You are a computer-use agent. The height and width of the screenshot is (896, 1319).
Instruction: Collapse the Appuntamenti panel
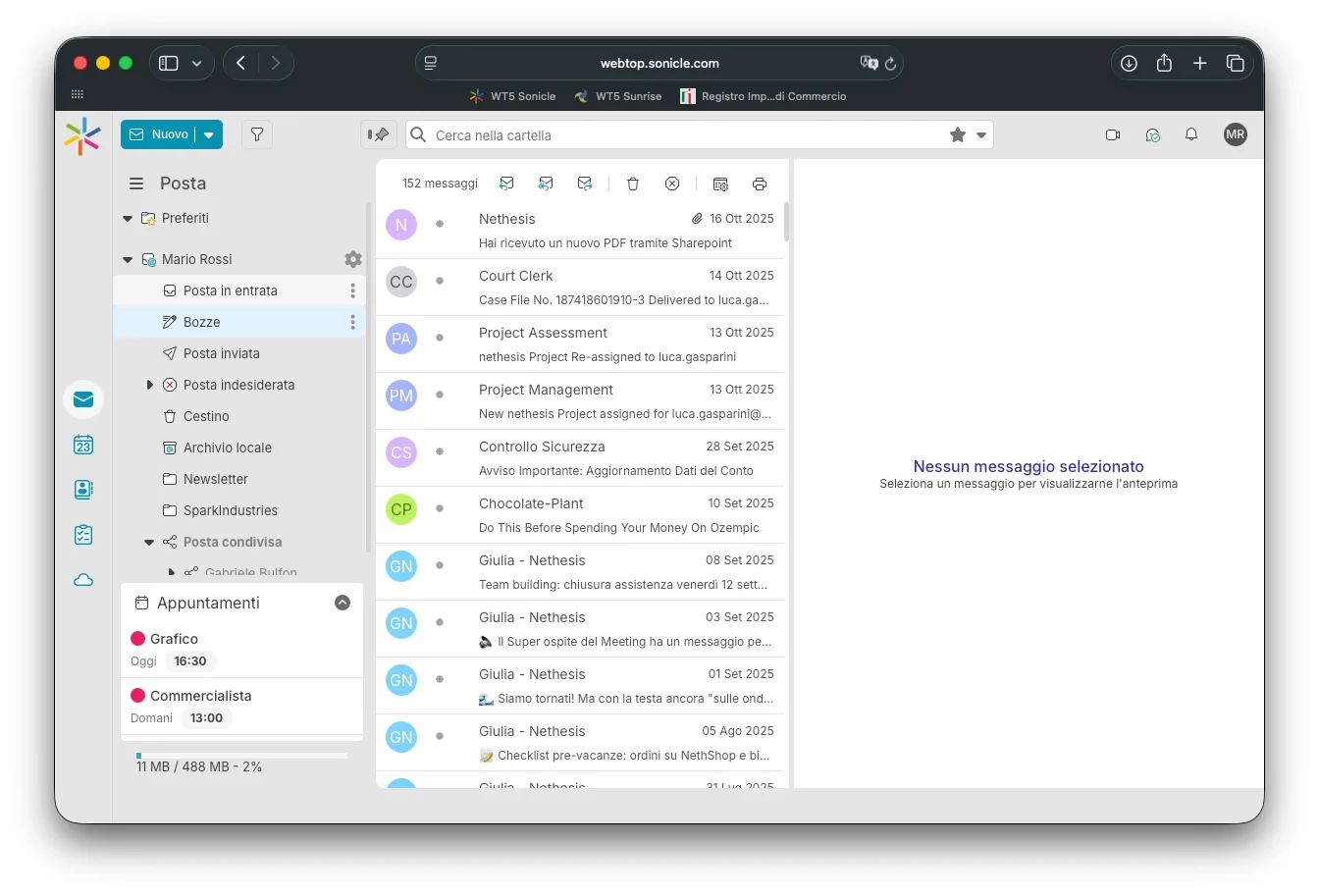click(x=342, y=602)
